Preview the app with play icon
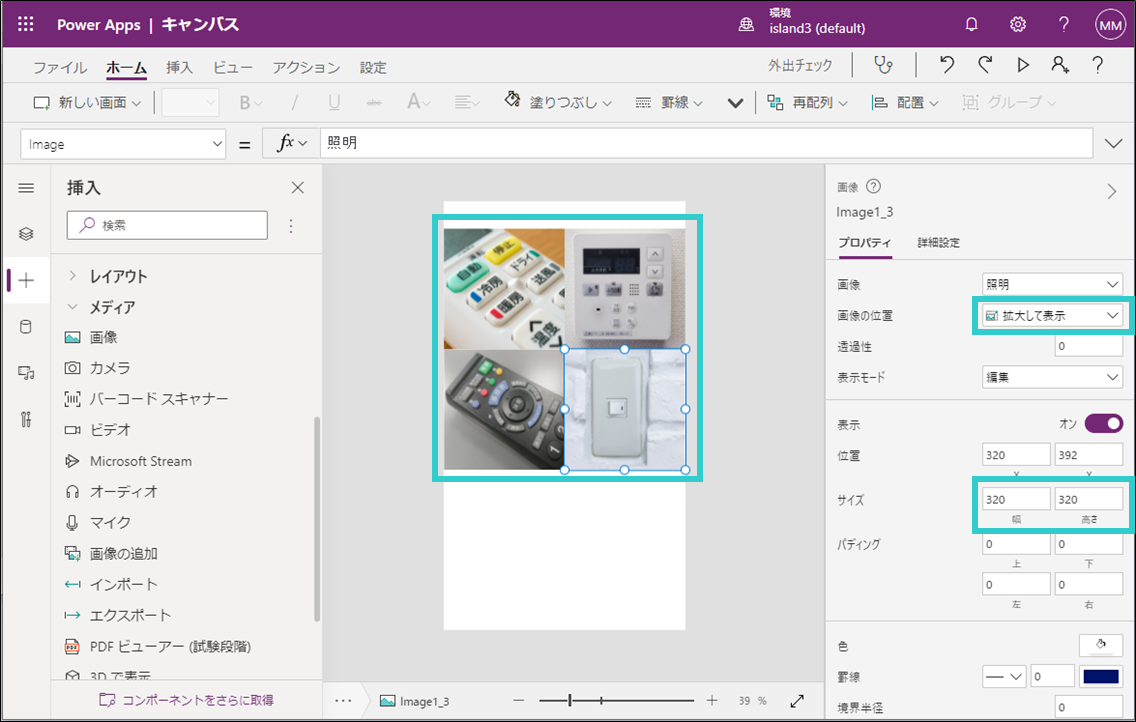1136x722 pixels. pos(1023,65)
